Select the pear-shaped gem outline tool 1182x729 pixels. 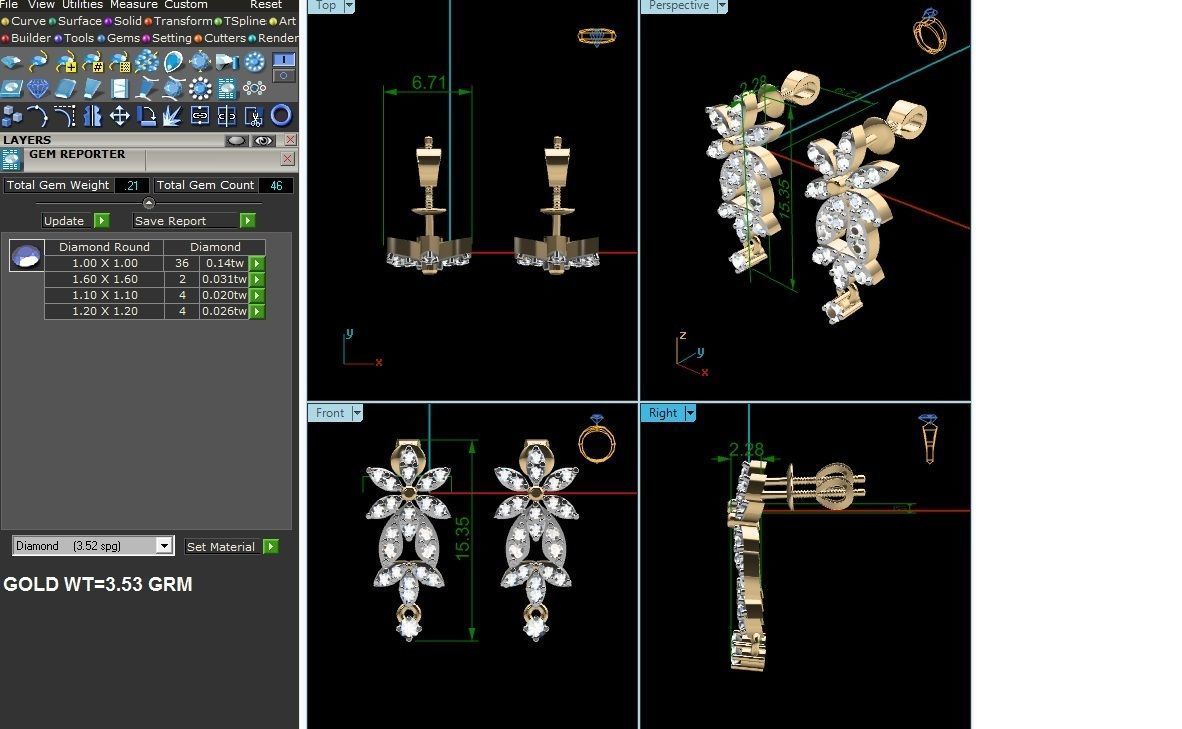point(173,62)
